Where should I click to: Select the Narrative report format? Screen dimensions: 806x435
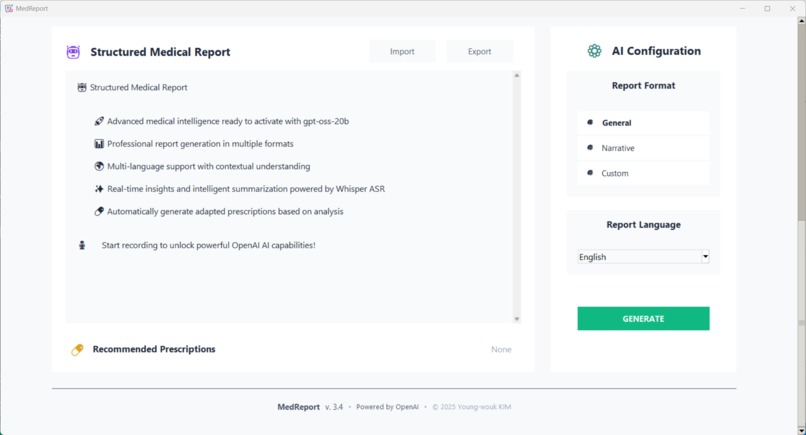pos(644,148)
